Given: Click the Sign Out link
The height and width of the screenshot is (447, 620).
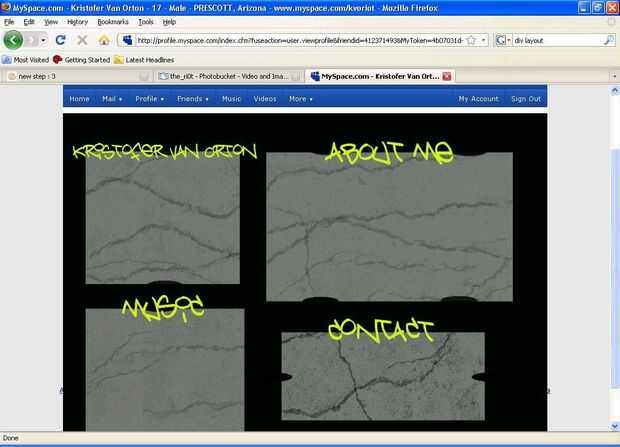Looking at the screenshot, I should tap(526, 99).
